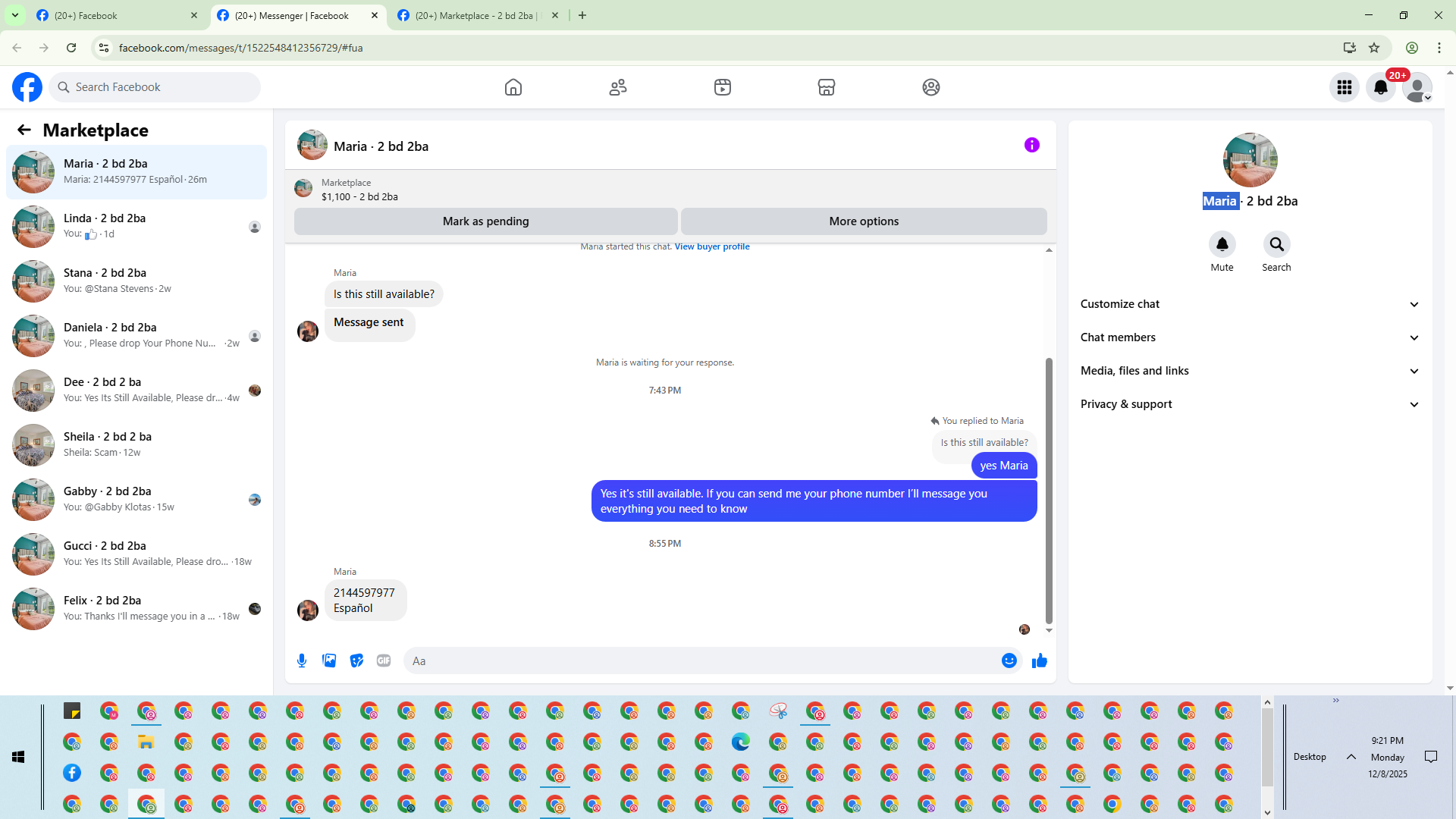Open Facebook app in the taskbar

point(72,773)
